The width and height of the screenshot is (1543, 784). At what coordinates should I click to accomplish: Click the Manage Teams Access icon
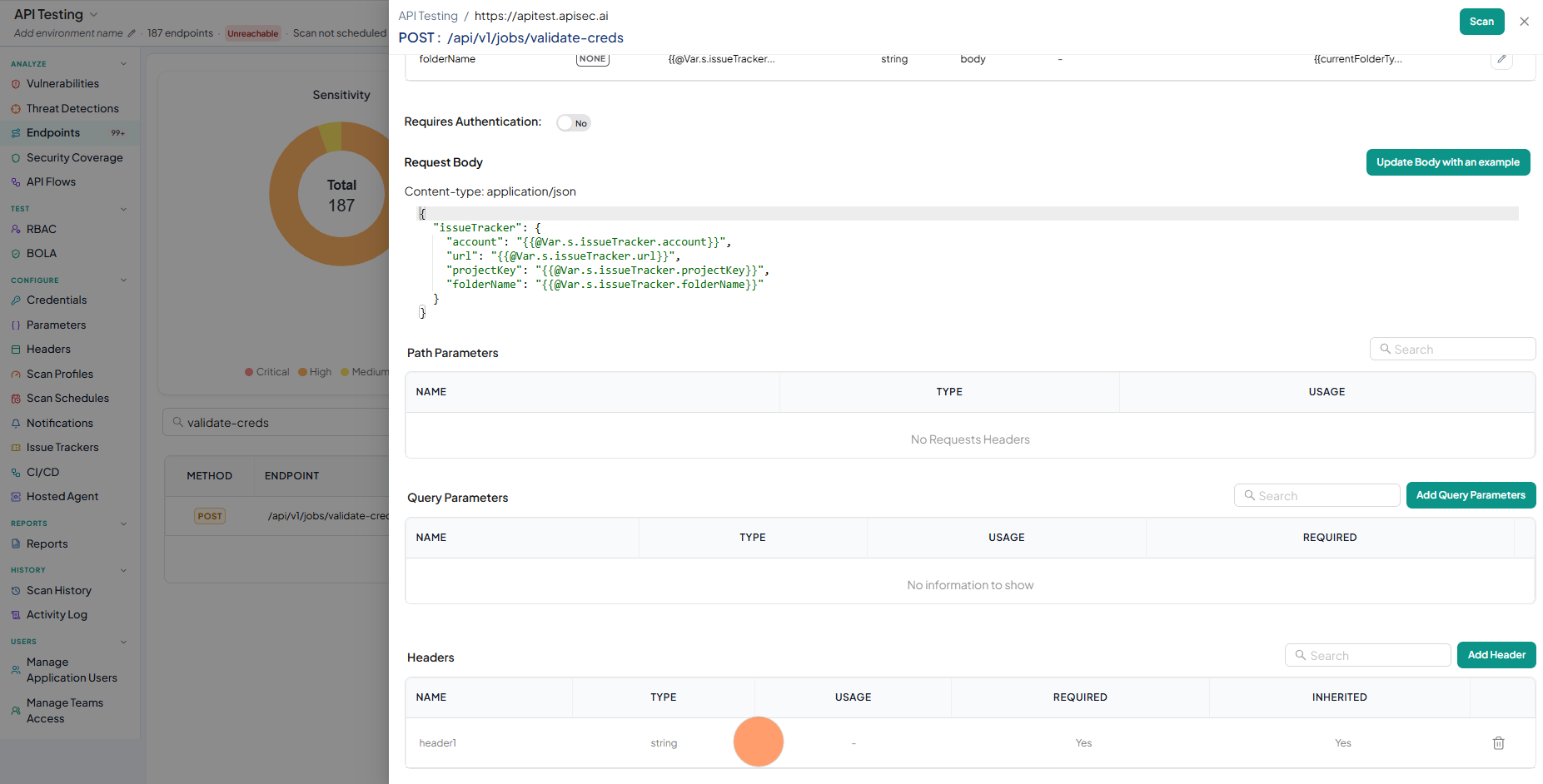click(16, 711)
